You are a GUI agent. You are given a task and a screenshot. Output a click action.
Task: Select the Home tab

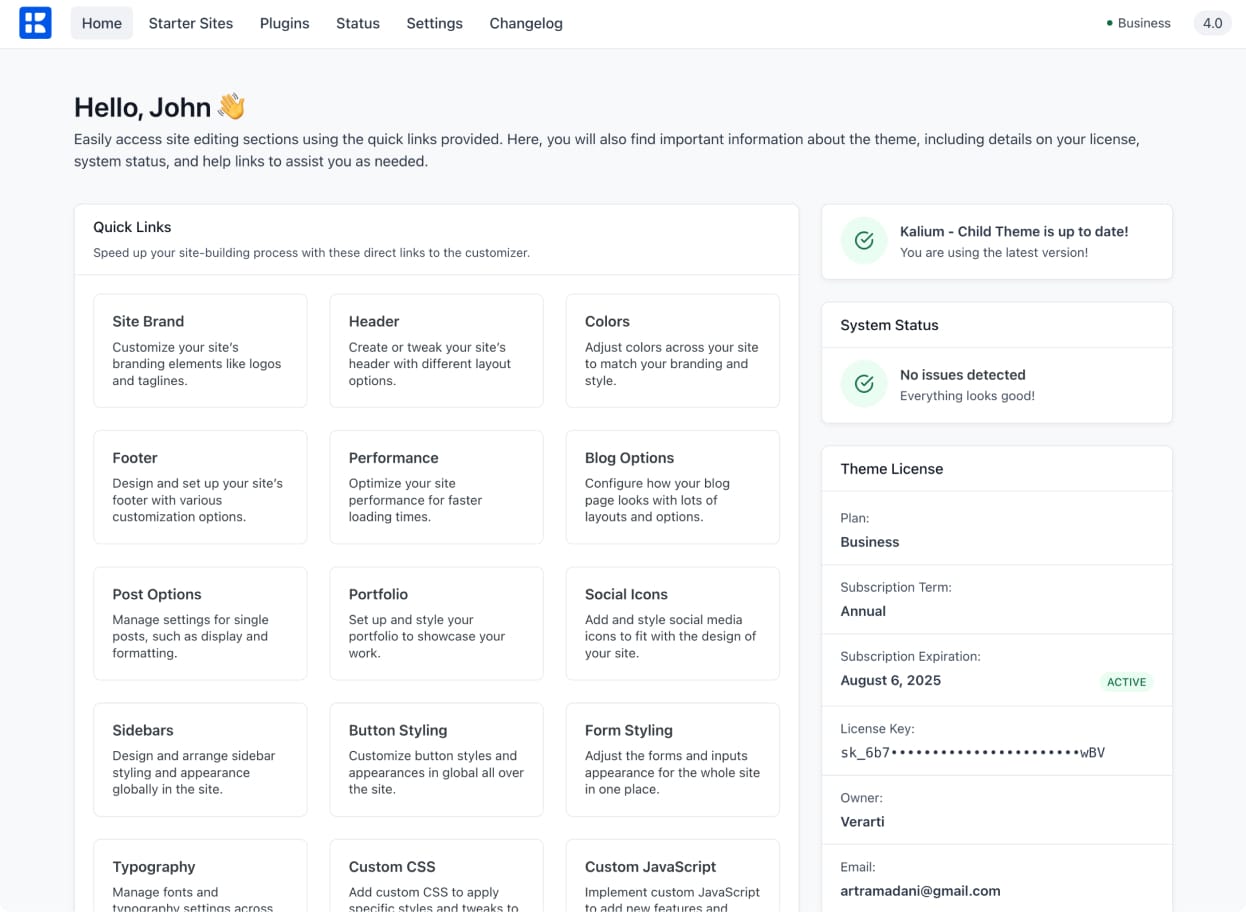[101, 23]
